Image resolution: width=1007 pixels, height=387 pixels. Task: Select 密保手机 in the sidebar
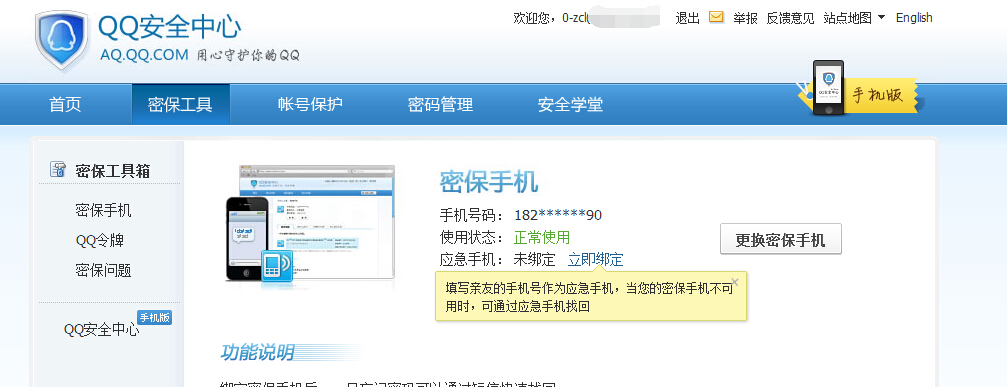coord(103,211)
